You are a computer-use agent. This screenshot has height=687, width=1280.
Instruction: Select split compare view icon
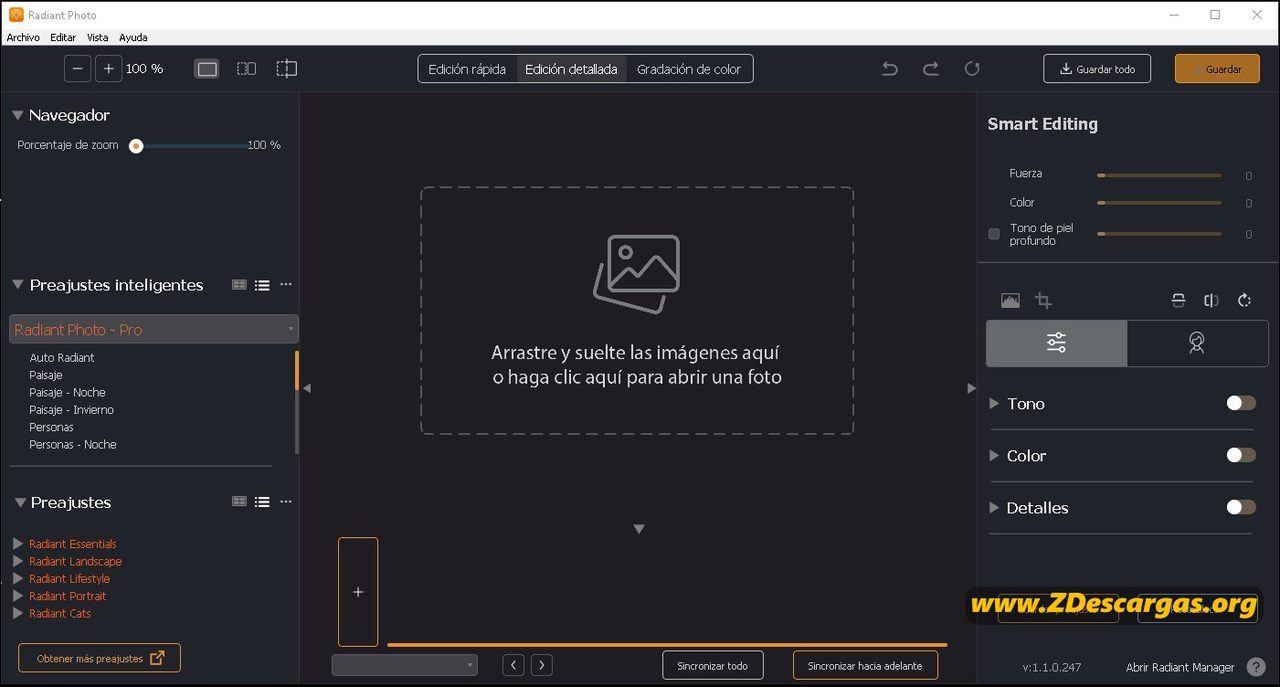[287, 69]
